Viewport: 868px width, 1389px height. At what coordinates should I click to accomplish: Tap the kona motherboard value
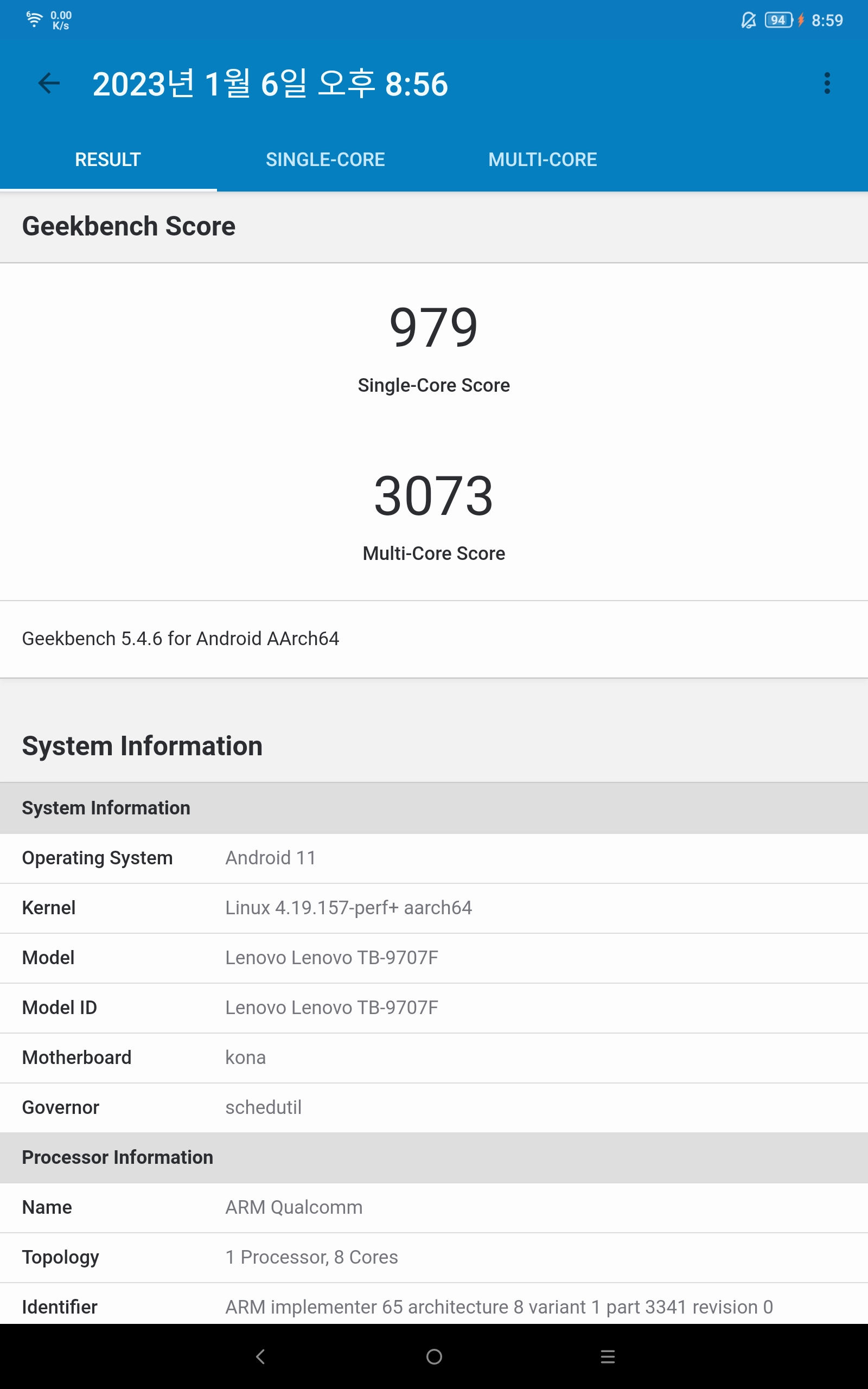click(x=246, y=1057)
